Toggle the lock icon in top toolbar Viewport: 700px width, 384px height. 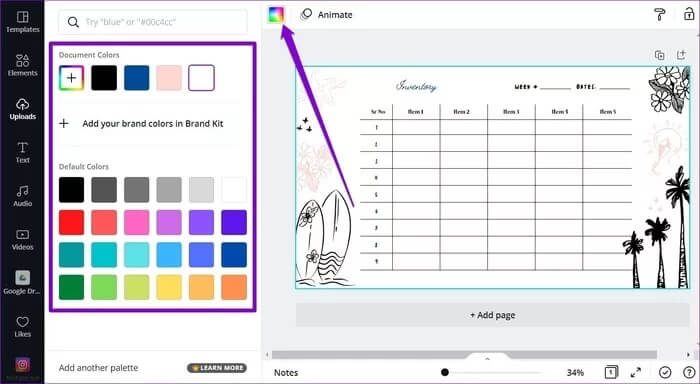pos(689,14)
